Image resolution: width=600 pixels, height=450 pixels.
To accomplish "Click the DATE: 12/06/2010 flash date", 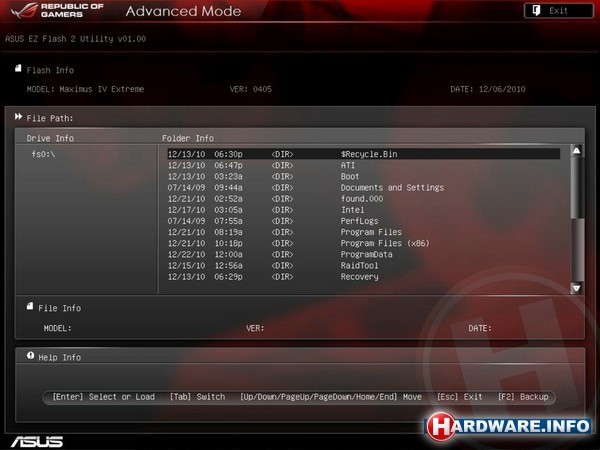I will click(488, 89).
